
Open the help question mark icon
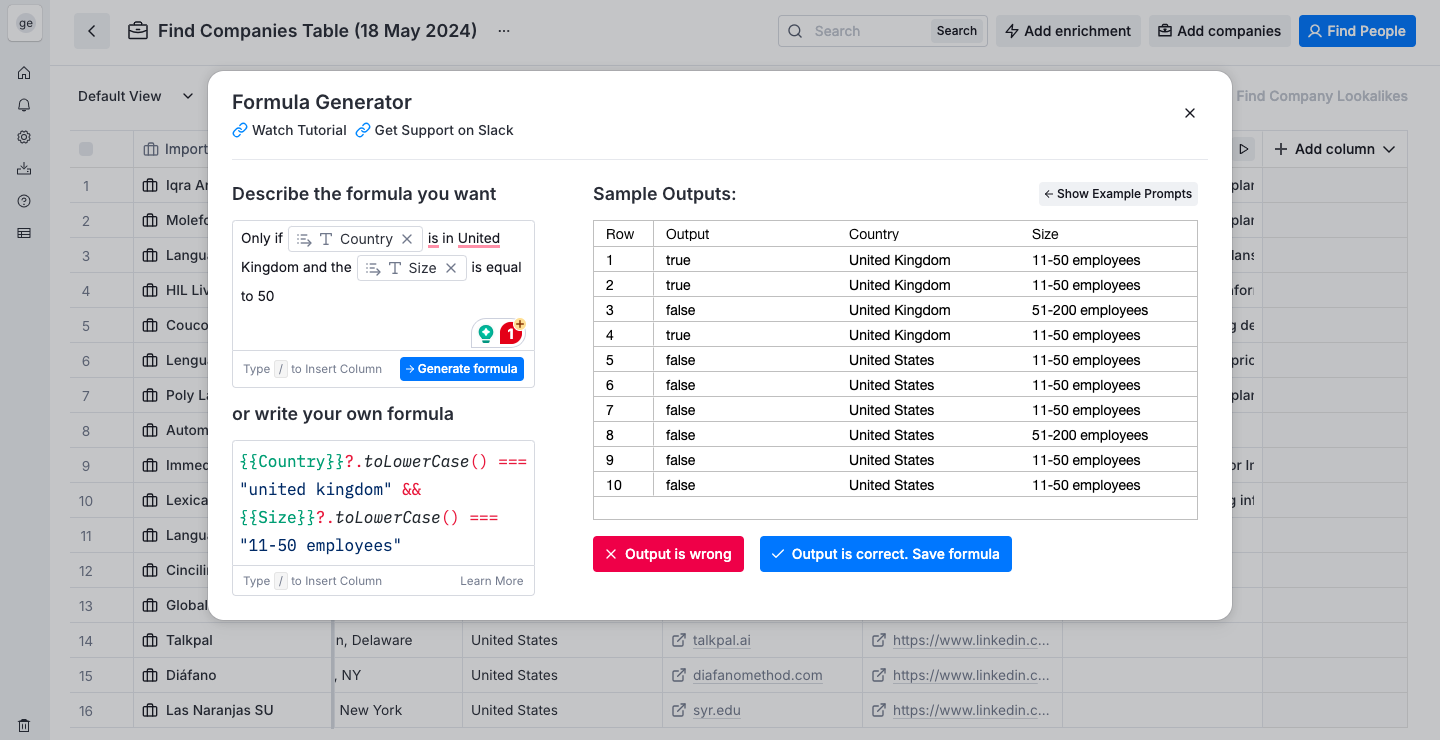click(24, 201)
